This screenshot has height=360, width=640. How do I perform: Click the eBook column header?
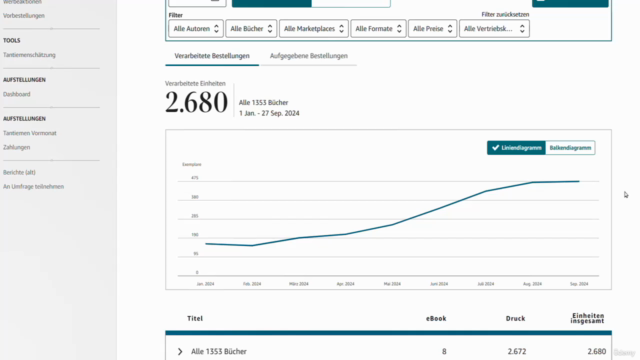[x=436, y=318]
